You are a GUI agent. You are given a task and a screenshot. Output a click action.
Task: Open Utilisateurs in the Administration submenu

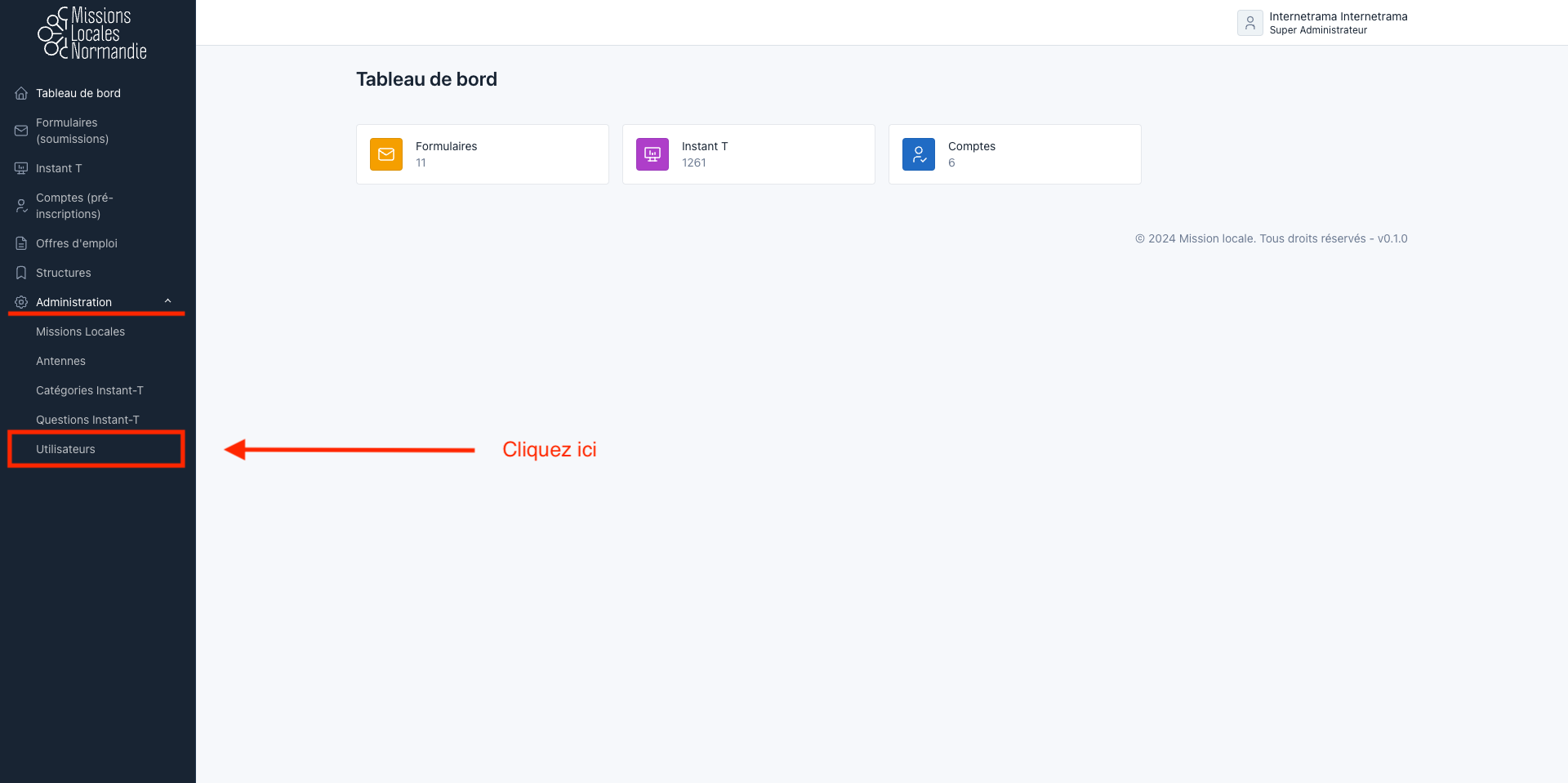point(65,449)
